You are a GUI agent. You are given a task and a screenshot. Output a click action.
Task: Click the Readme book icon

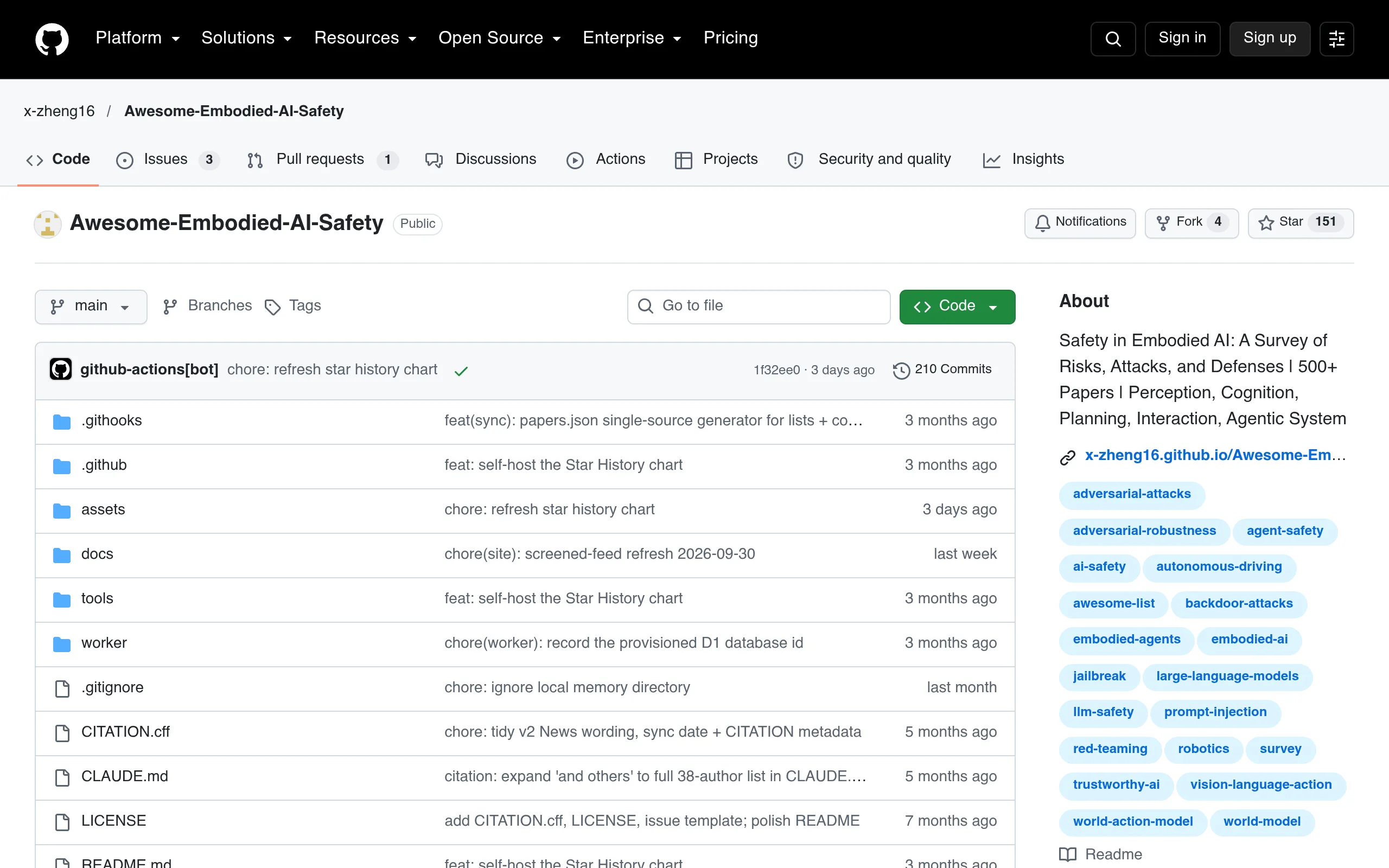point(1068,854)
